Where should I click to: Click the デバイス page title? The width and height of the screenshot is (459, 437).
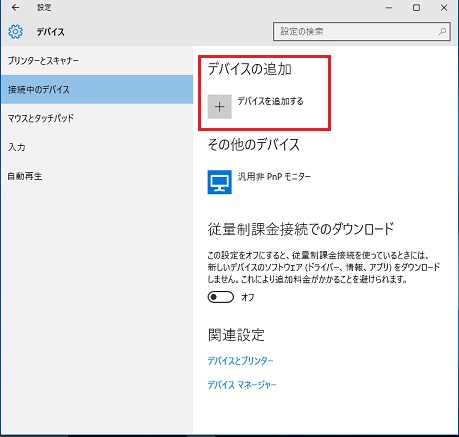click(x=50, y=32)
